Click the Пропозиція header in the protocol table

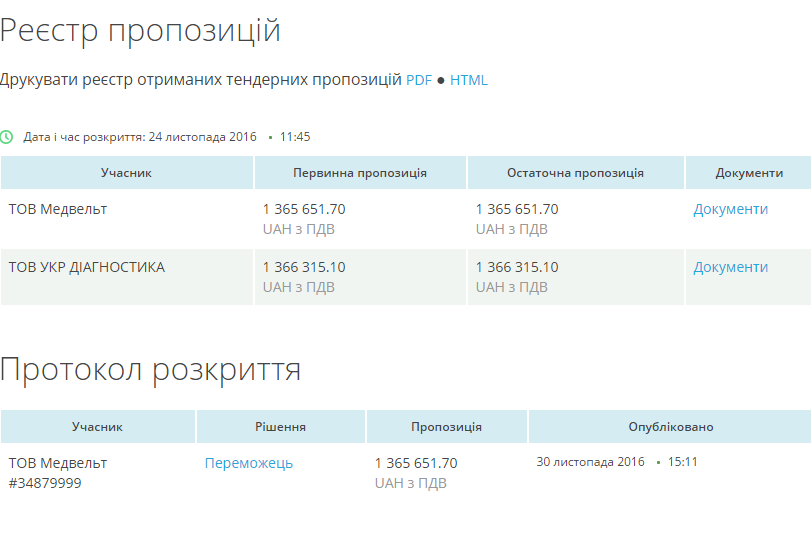tap(446, 427)
